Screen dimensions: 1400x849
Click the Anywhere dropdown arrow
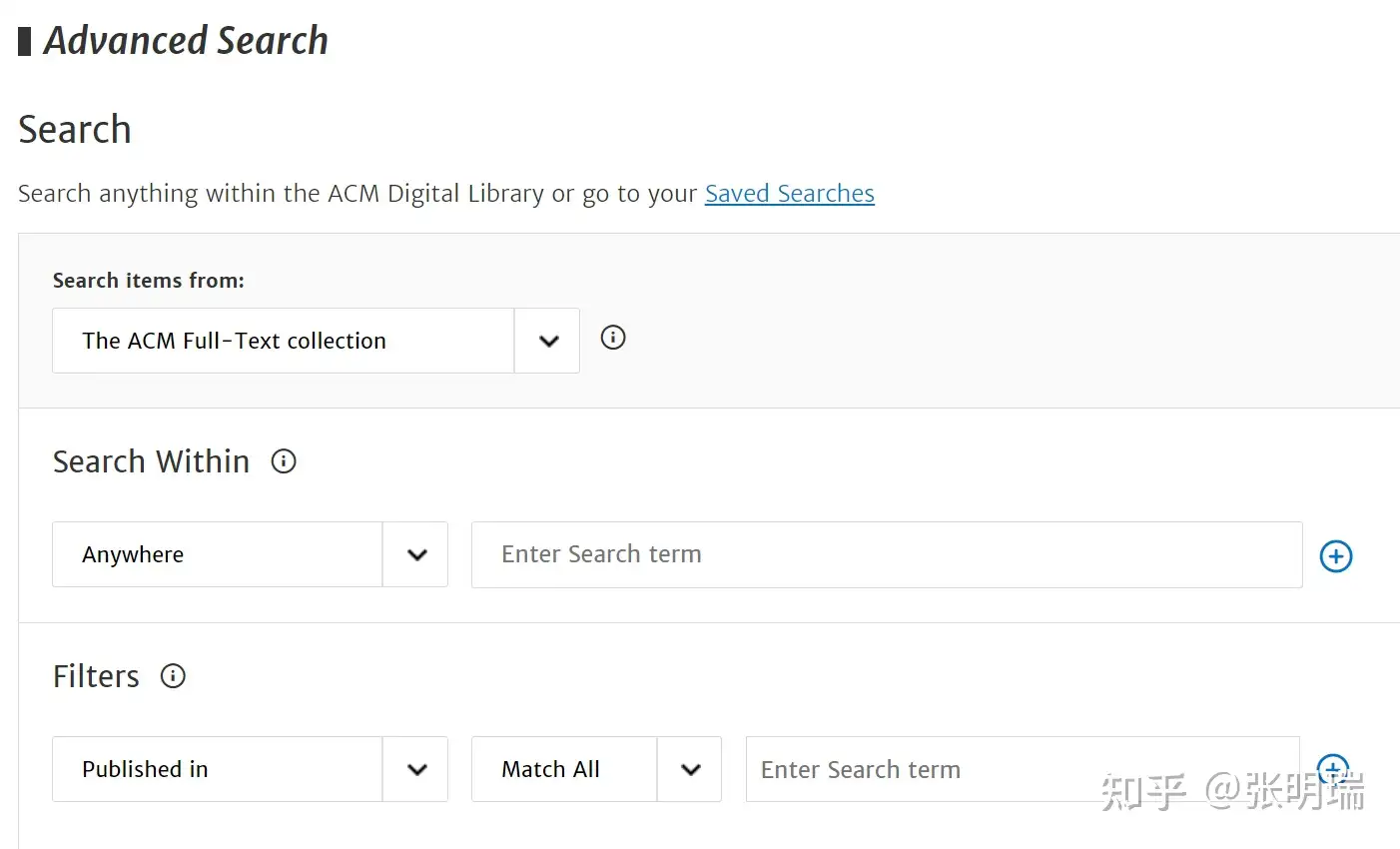[416, 554]
